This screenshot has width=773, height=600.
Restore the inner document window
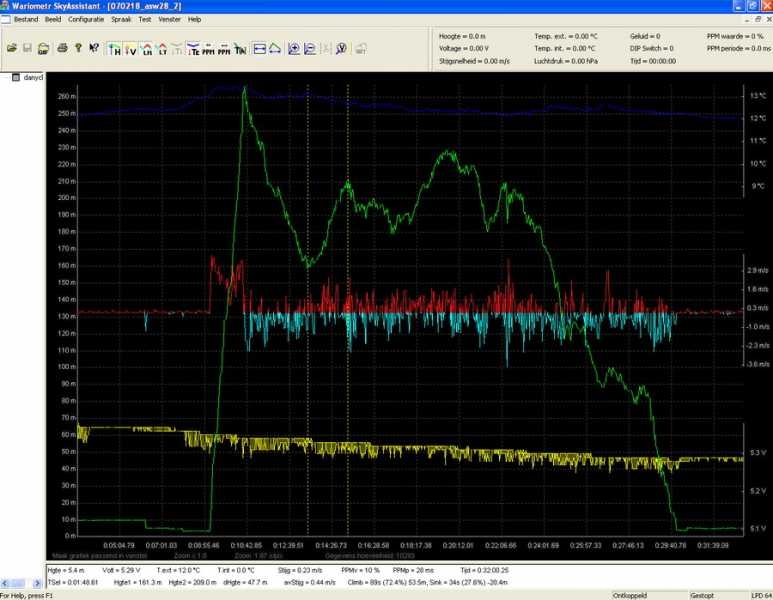(759, 19)
